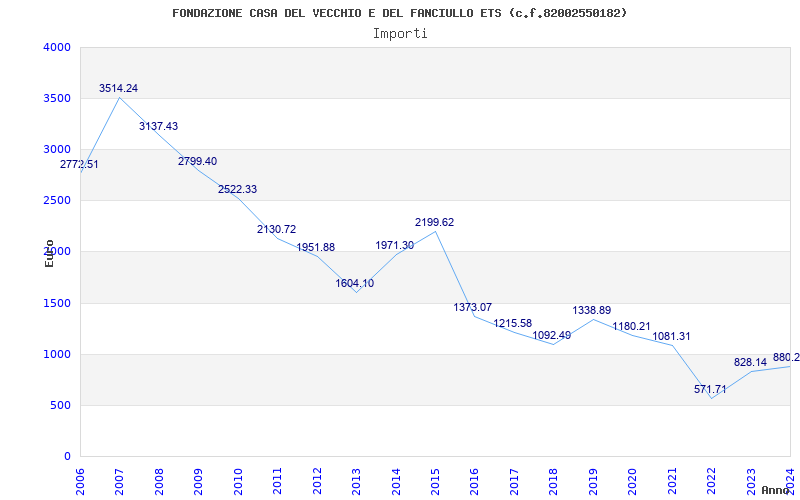Click the 1951.88 point label

point(316,247)
